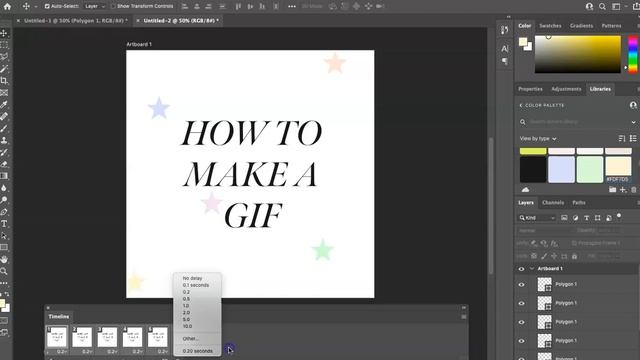Select the Hand tool
Image resolution: width=640 pixels, height=360 pixels.
point(4,259)
